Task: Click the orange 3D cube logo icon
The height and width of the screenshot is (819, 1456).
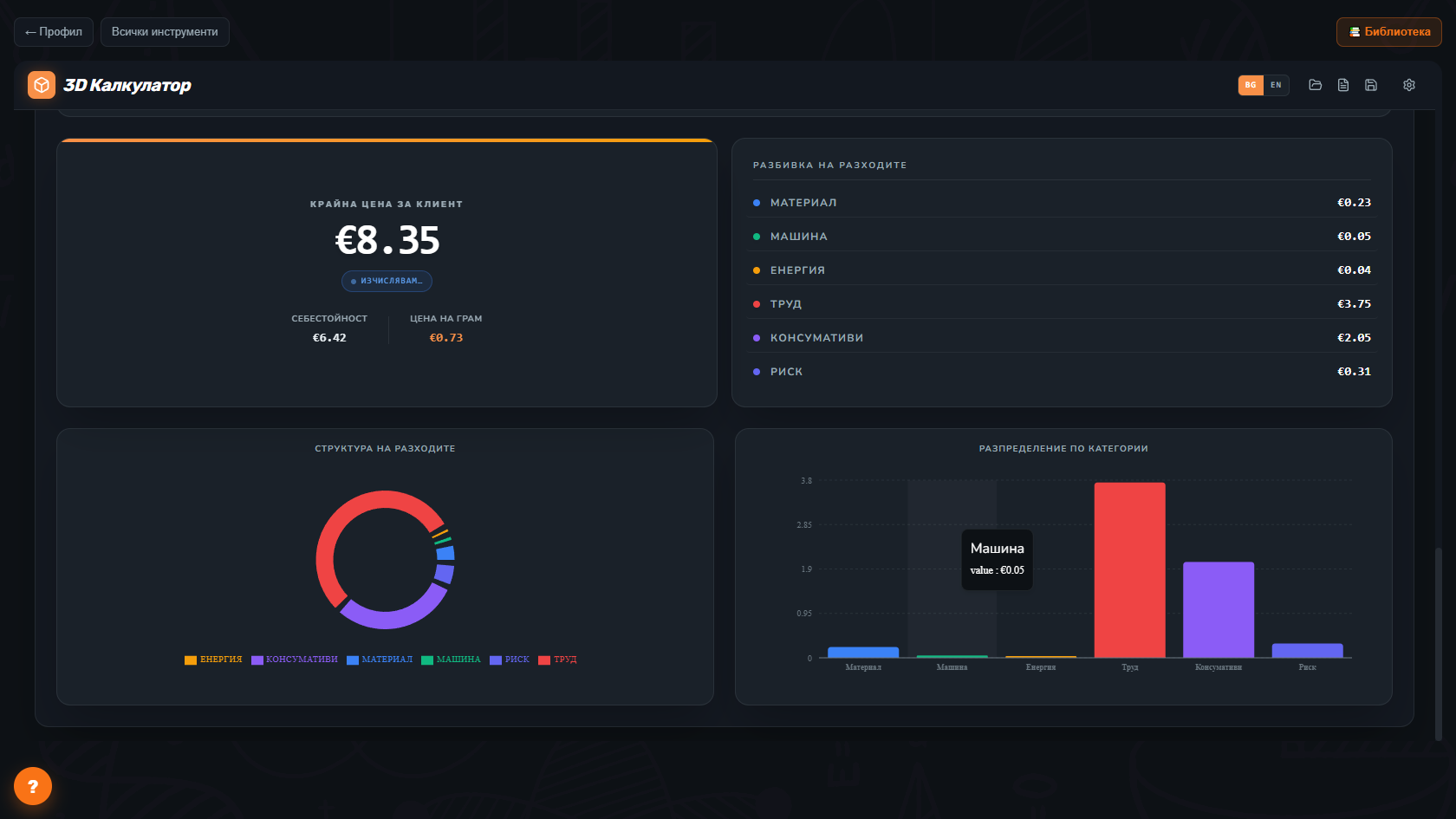Action: [42, 85]
